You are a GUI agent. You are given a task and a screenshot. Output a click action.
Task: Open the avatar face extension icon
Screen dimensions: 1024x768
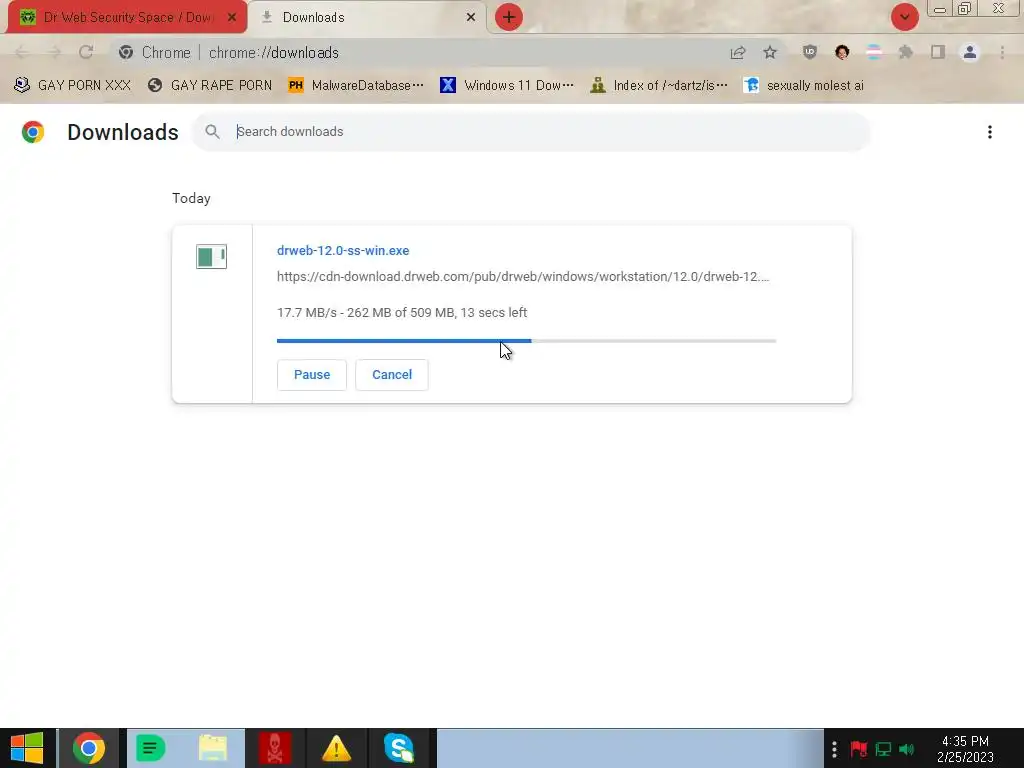tap(842, 52)
